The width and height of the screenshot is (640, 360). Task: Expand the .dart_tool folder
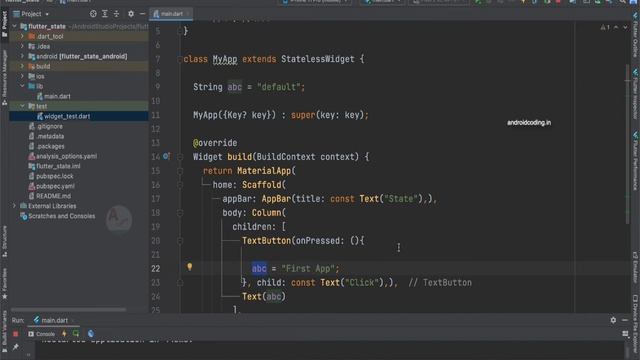(x=22, y=36)
